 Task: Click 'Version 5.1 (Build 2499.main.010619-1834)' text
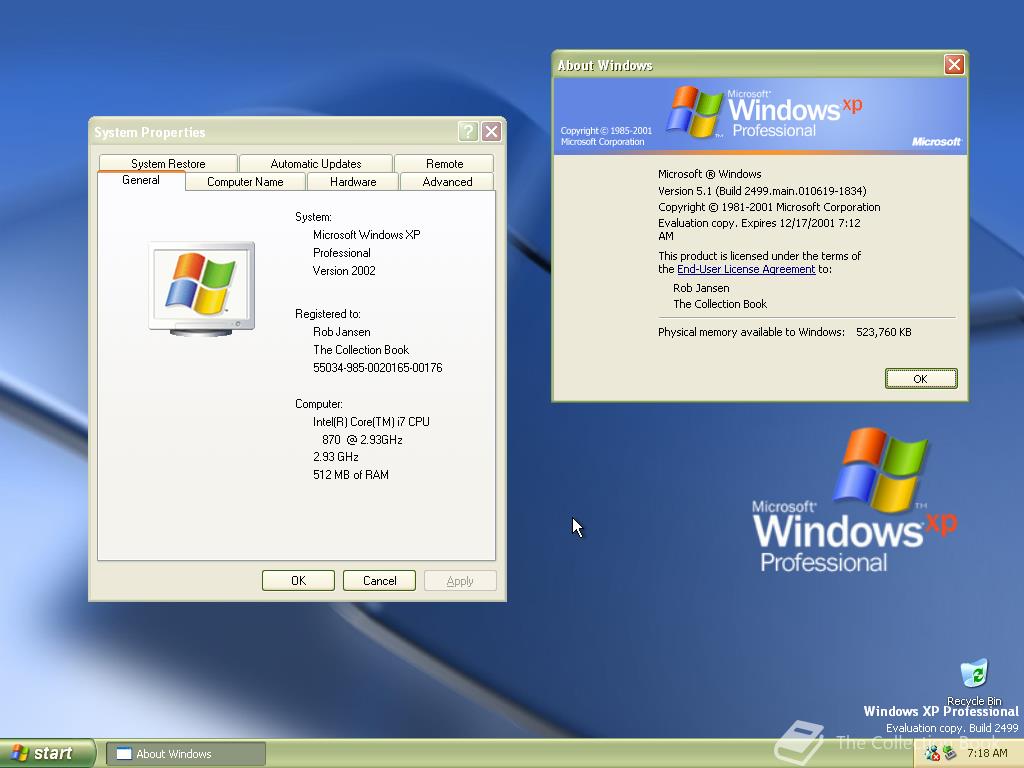(762, 191)
